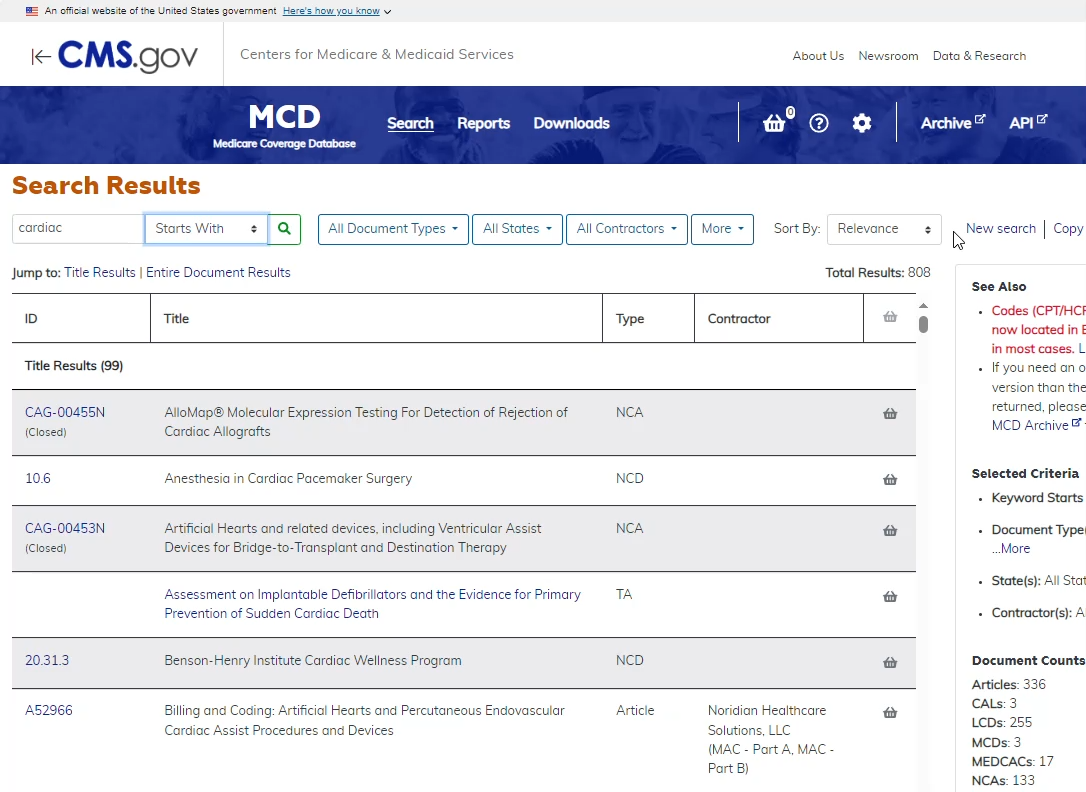Add article A52966 to basket
The height and width of the screenshot is (792, 1086).
(x=890, y=713)
